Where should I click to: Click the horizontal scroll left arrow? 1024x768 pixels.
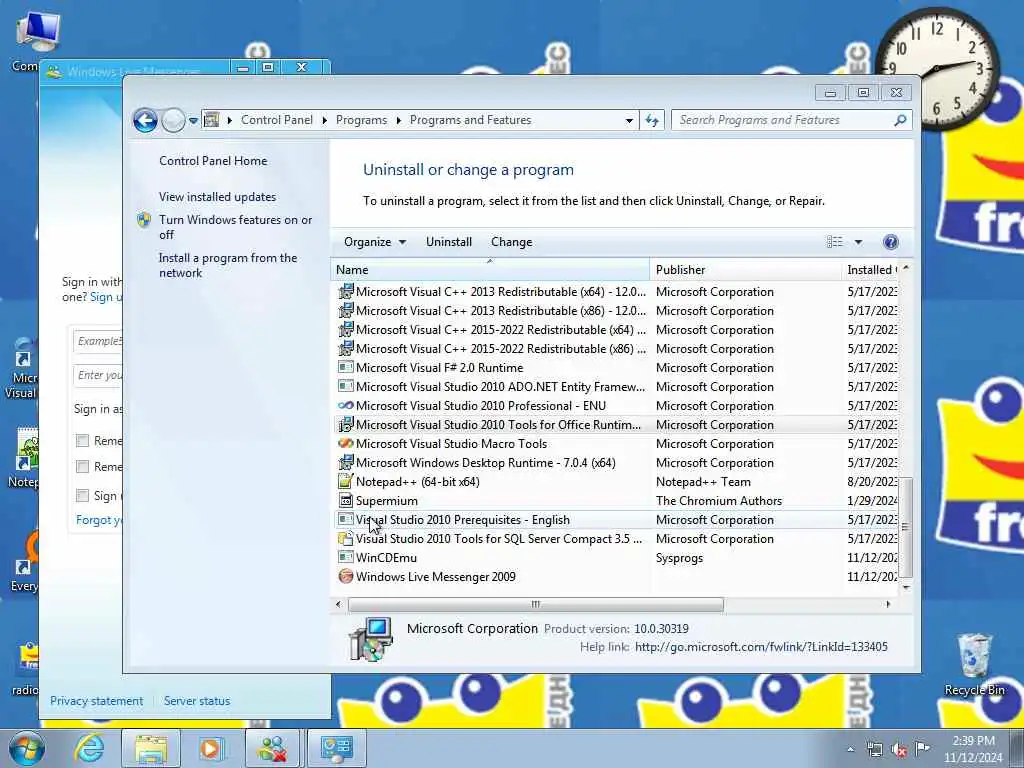(x=338, y=604)
